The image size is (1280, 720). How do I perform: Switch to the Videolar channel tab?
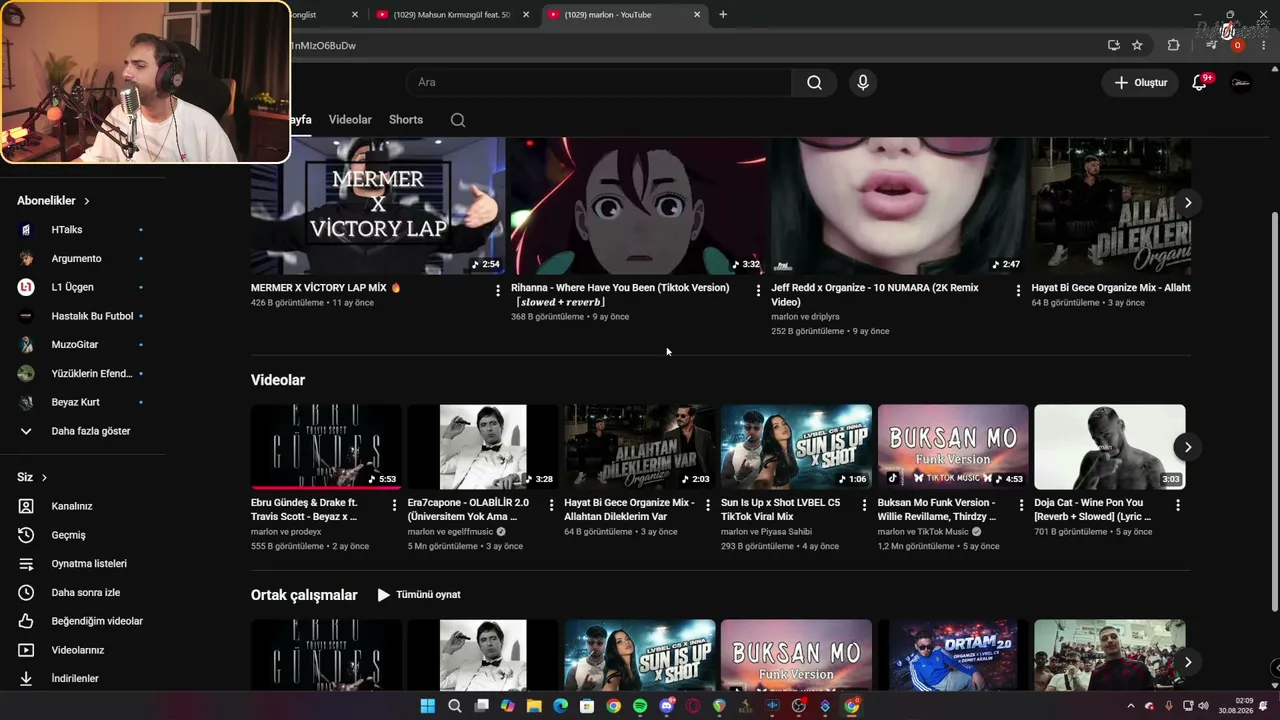[x=350, y=120]
